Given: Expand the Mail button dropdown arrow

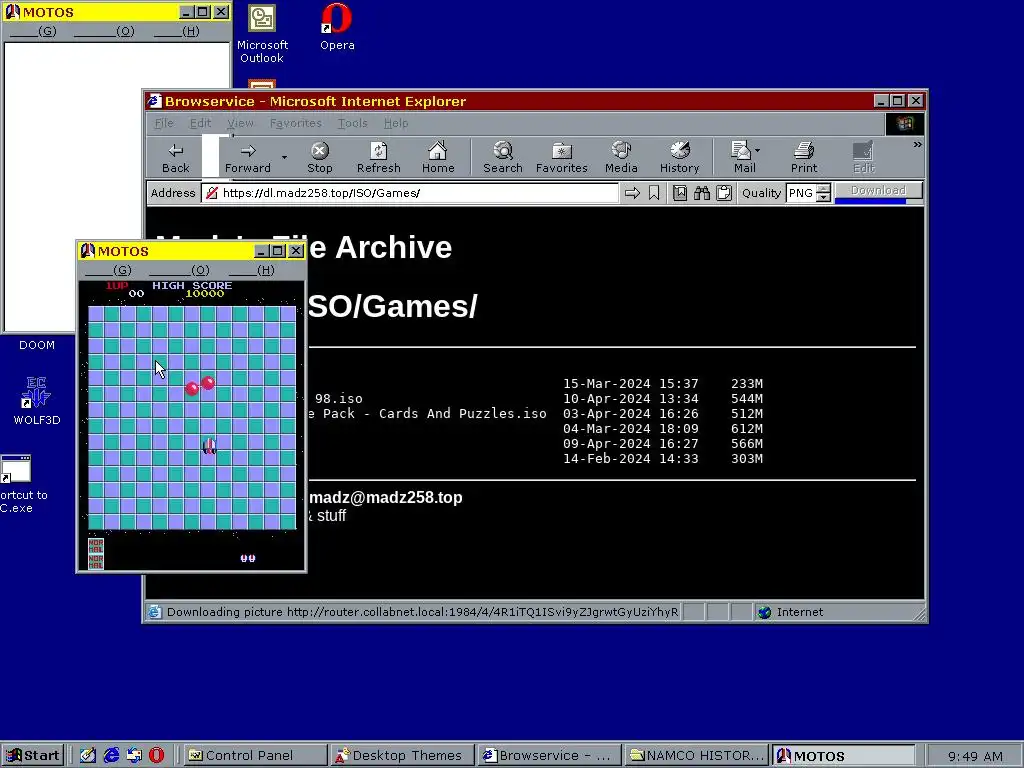Looking at the screenshot, I should tap(758, 151).
